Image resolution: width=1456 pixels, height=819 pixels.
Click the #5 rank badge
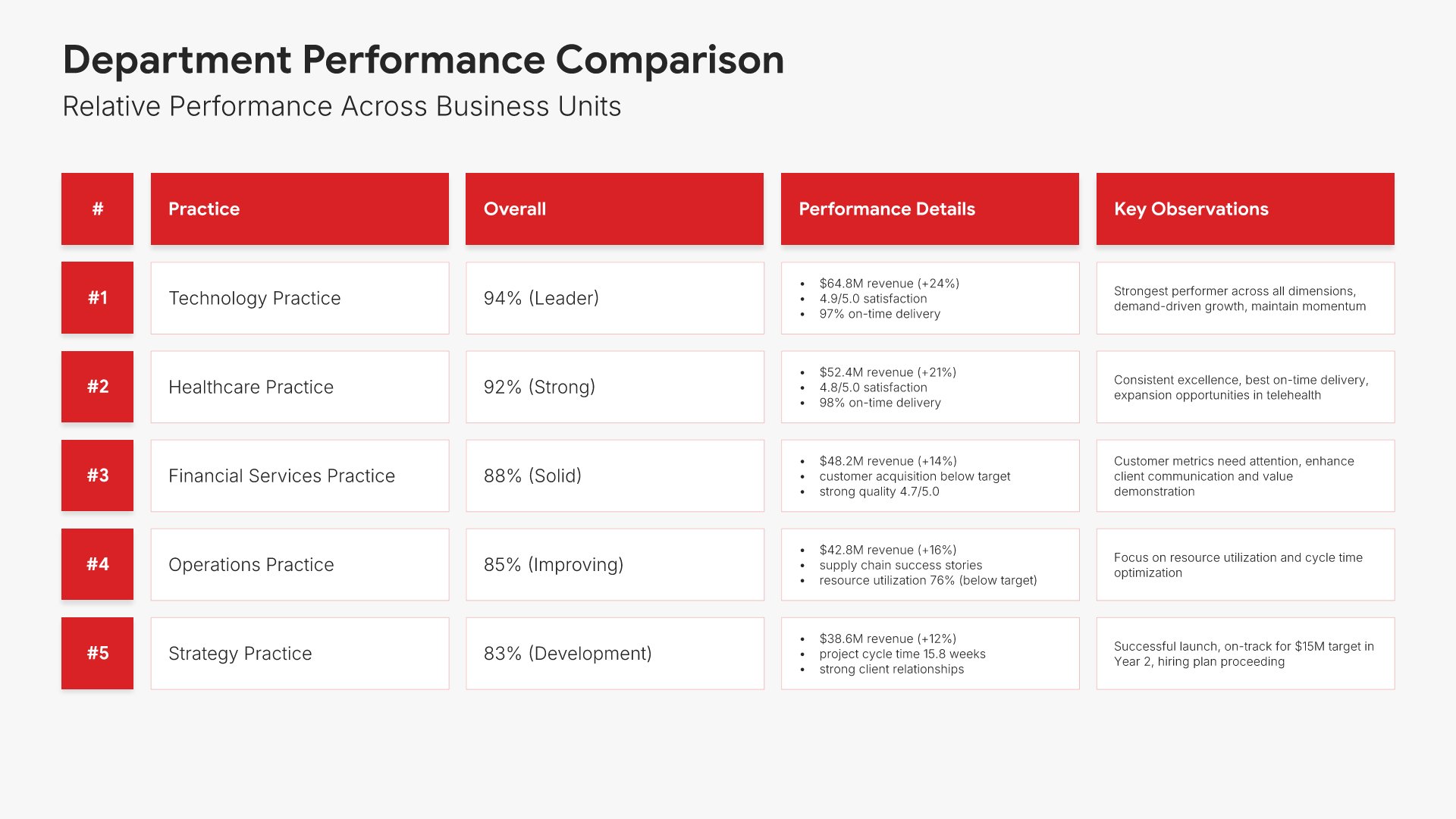coord(97,653)
